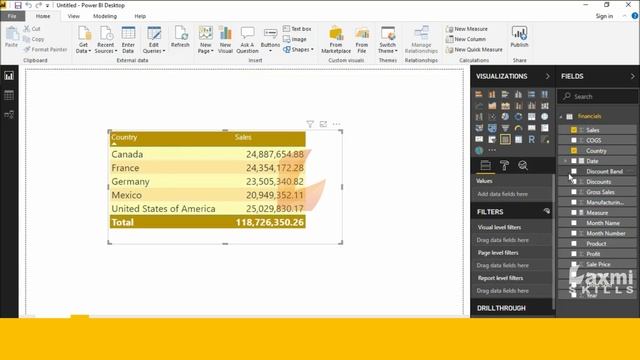This screenshot has height=360, width=640.
Task: Select the Card visualization
Action: (531, 128)
